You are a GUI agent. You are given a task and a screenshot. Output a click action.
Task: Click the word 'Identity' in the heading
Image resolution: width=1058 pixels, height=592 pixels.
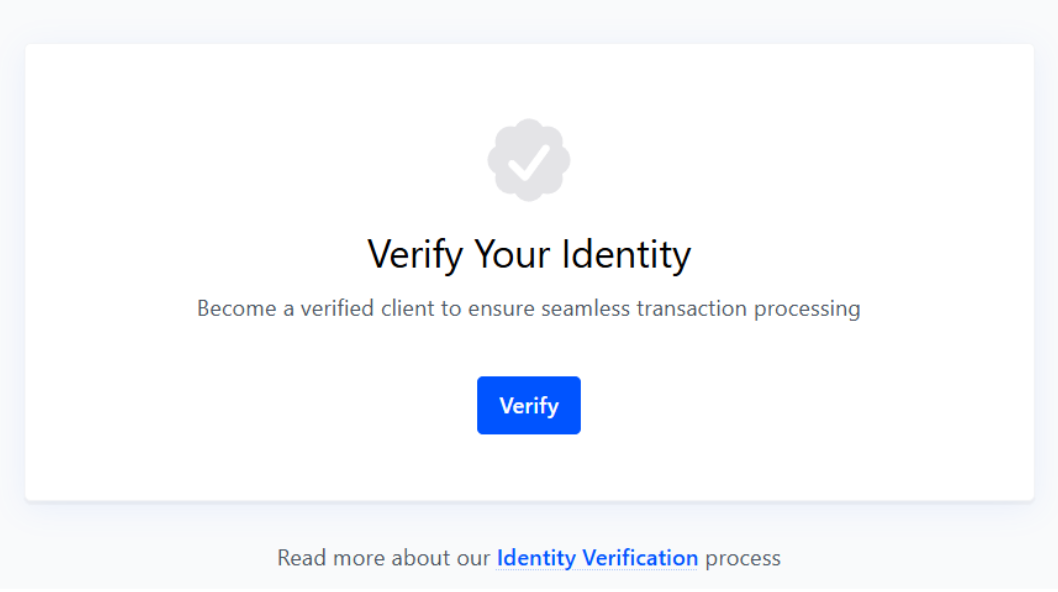pyautogui.click(x=625, y=254)
